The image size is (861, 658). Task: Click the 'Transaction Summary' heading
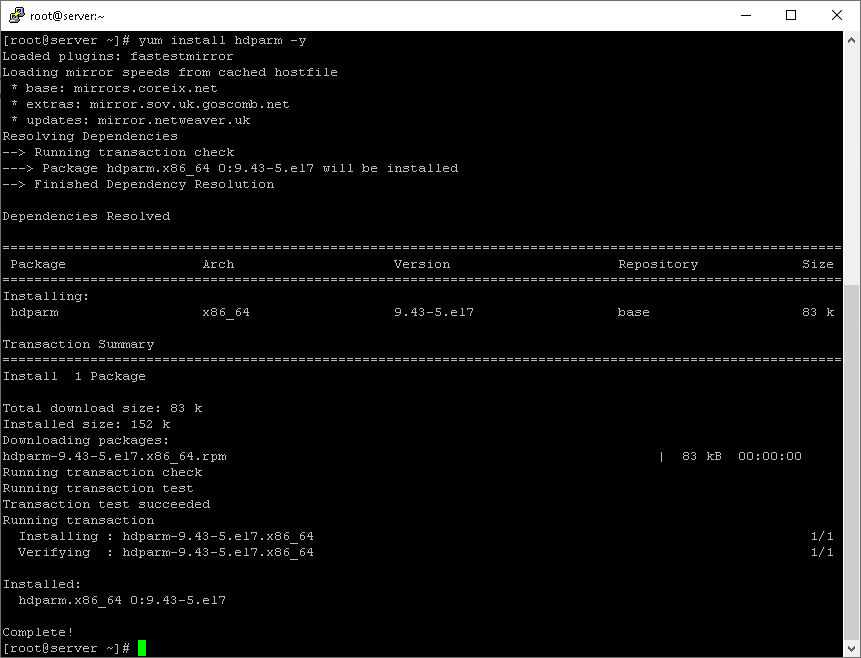(78, 344)
